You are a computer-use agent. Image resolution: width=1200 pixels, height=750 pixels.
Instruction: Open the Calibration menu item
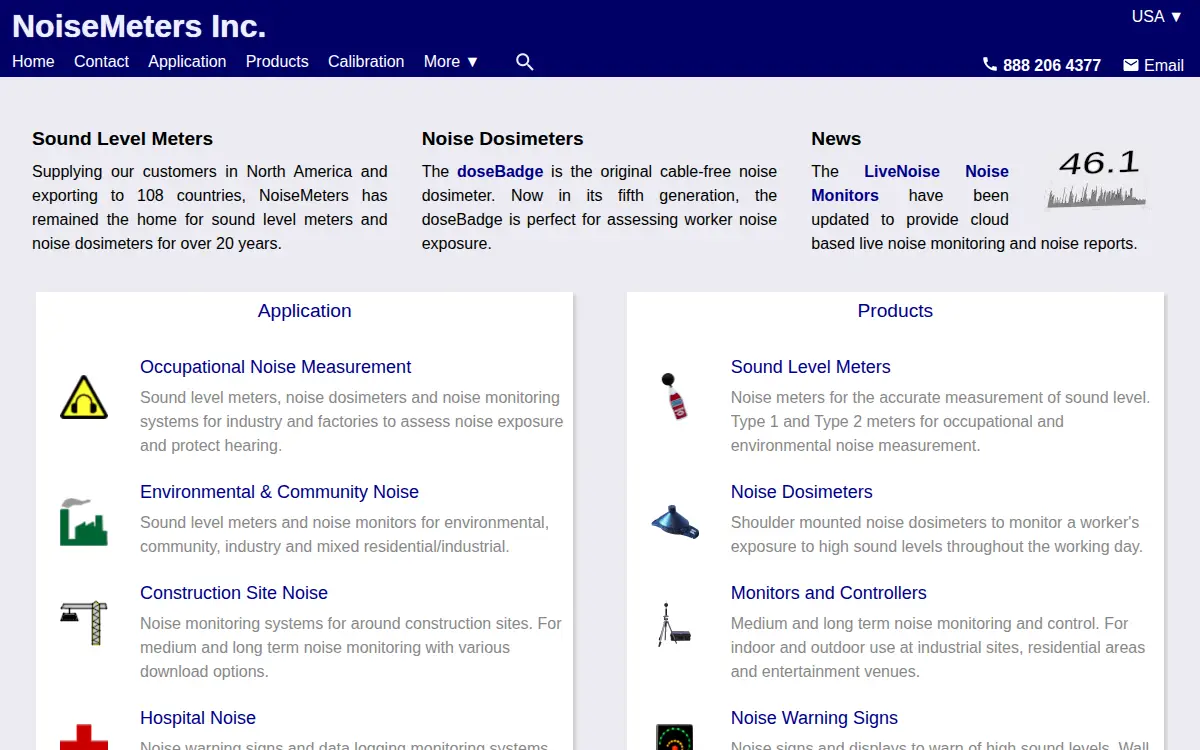coord(366,61)
